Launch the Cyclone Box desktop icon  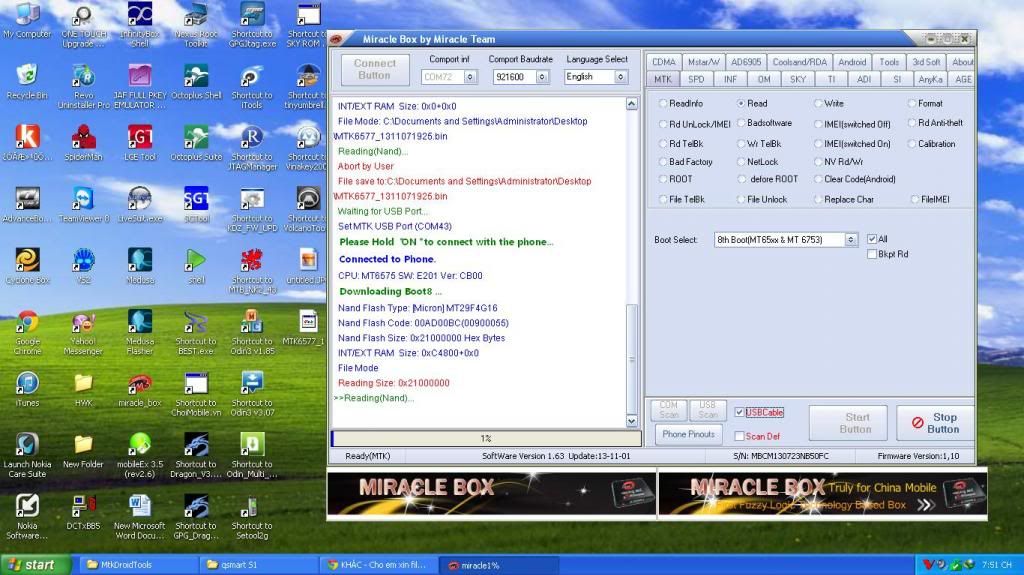(27, 266)
